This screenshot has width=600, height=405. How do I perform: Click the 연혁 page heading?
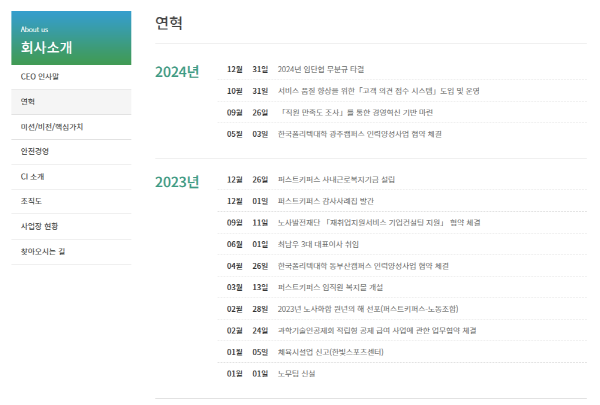169,23
